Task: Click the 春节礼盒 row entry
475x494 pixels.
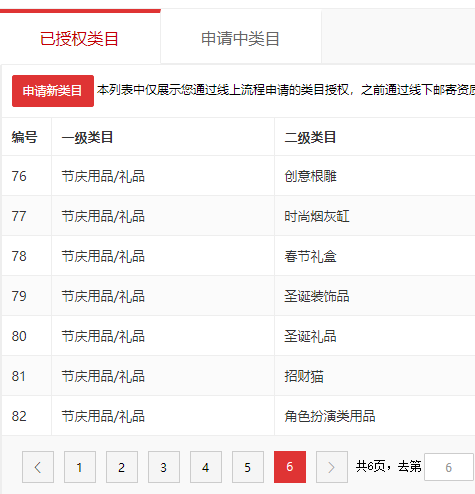Action: 238,256
